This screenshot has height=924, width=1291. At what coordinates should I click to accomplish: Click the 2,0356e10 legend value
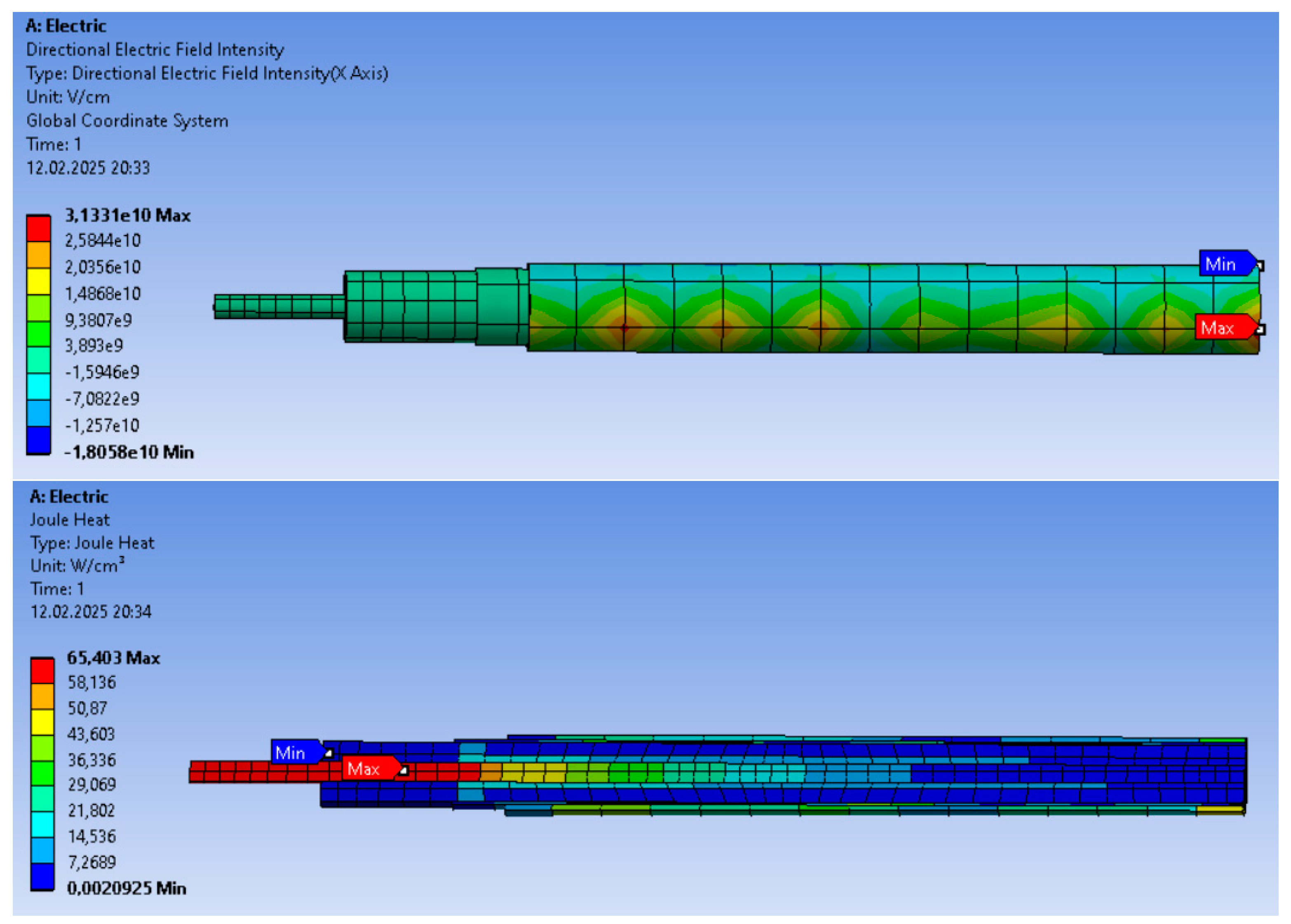102,267
